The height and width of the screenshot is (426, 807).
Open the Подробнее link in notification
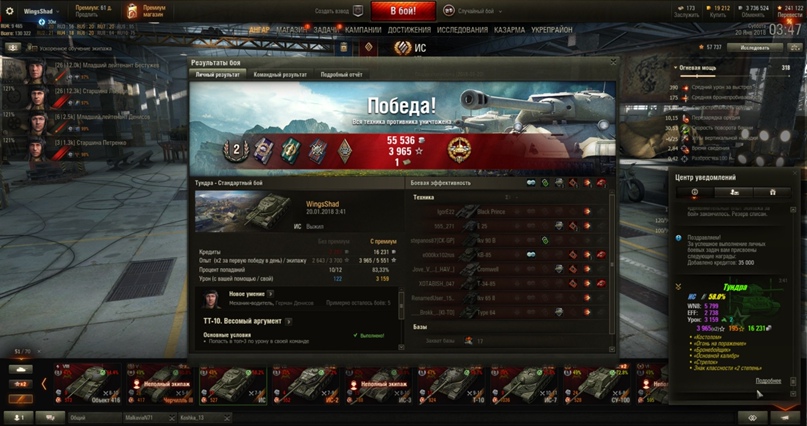tap(768, 381)
